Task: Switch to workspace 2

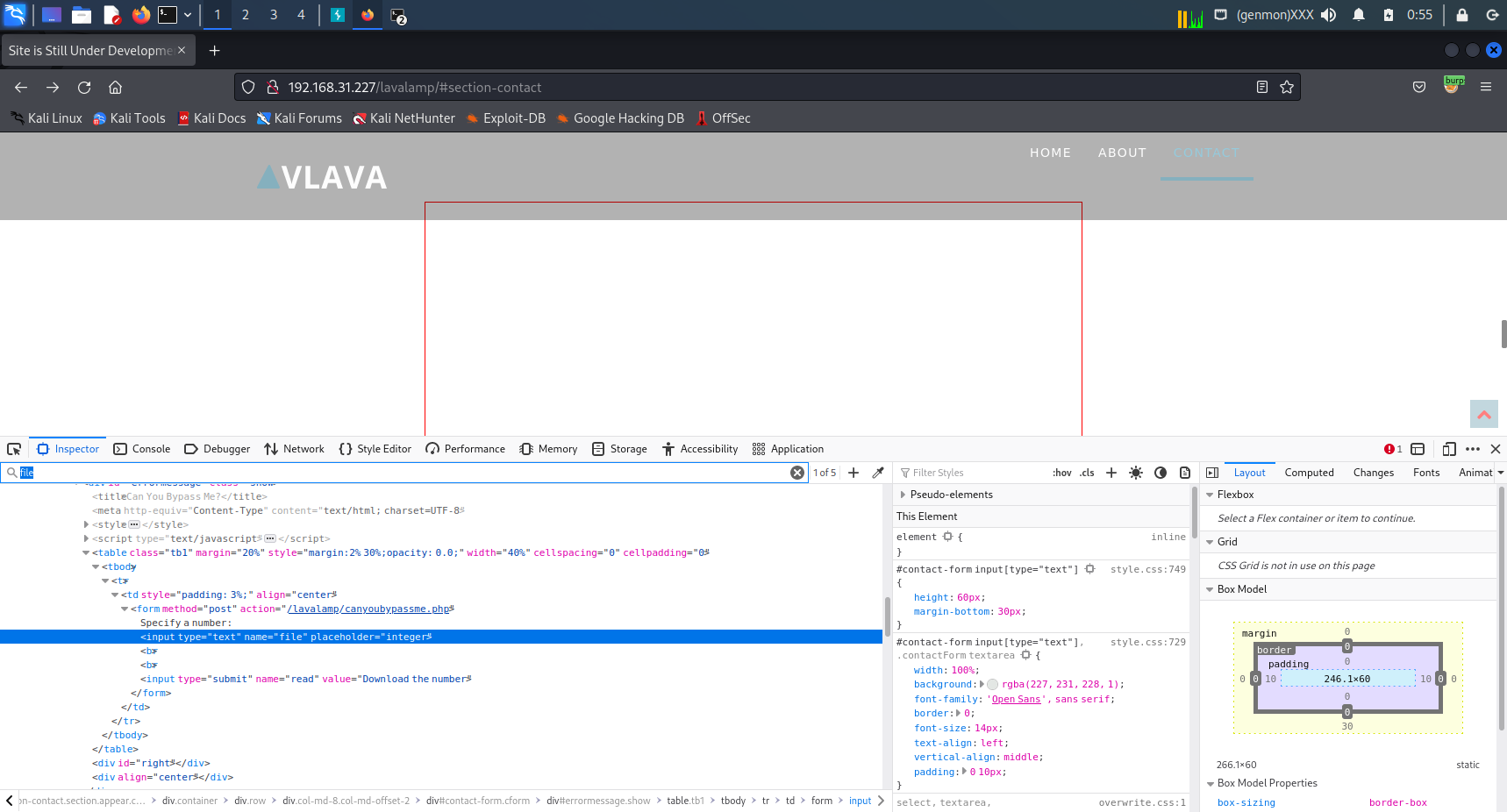Action: tap(246, 15)
